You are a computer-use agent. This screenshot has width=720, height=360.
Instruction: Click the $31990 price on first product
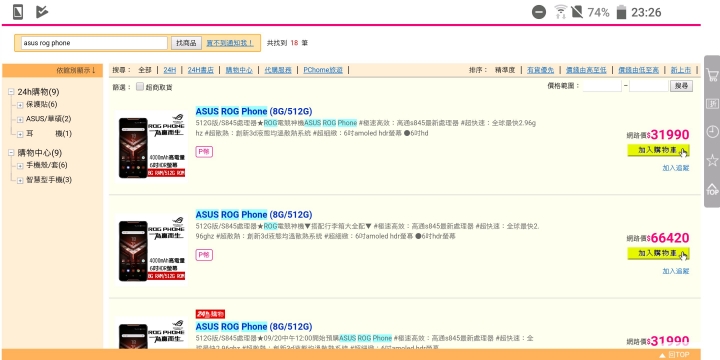point(668,135)
